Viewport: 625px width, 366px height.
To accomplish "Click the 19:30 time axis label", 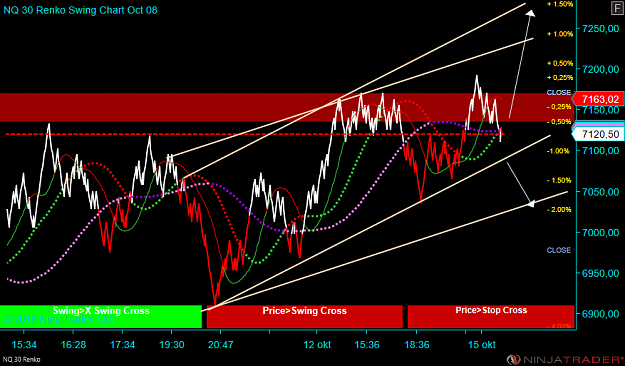I will [171, 344].
